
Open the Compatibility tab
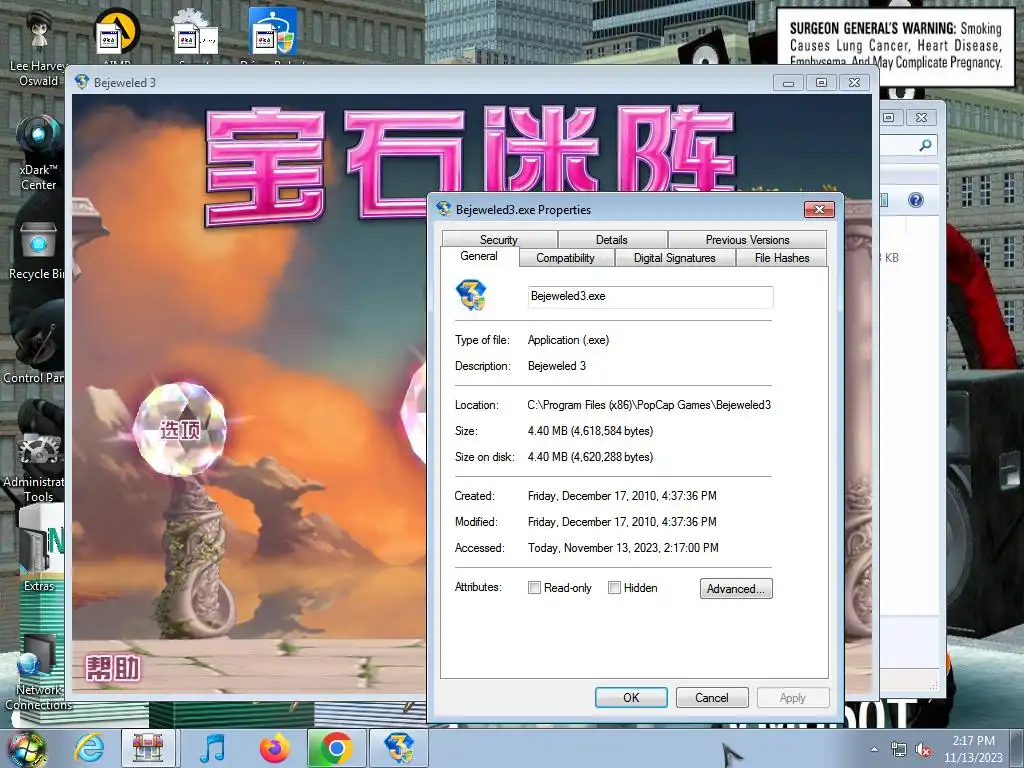(x=566, y=258)
